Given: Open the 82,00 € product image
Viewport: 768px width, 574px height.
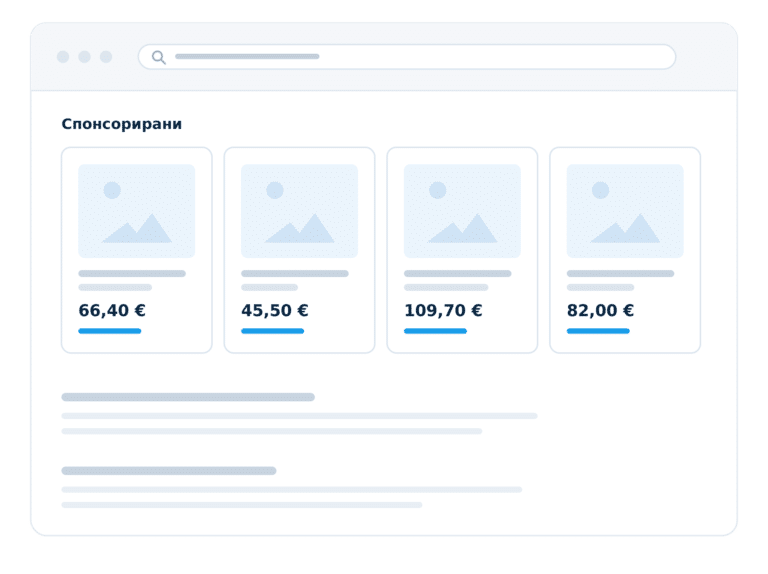Looking at the screenshot, I should tap(625, 211).
